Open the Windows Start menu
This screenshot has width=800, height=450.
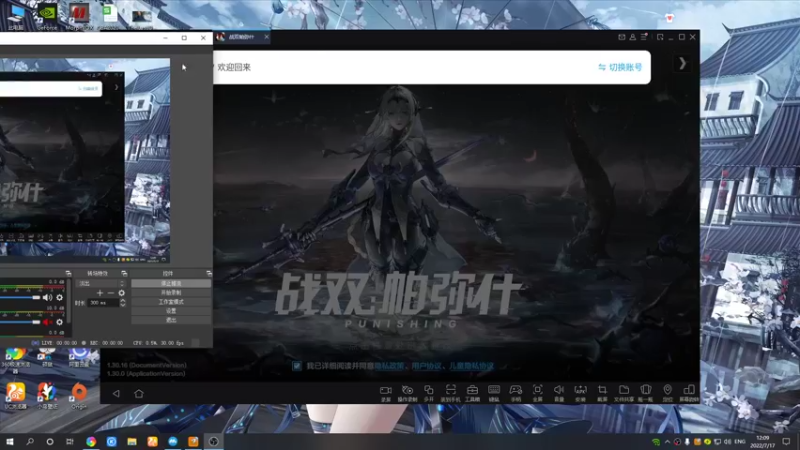[10, 441]
